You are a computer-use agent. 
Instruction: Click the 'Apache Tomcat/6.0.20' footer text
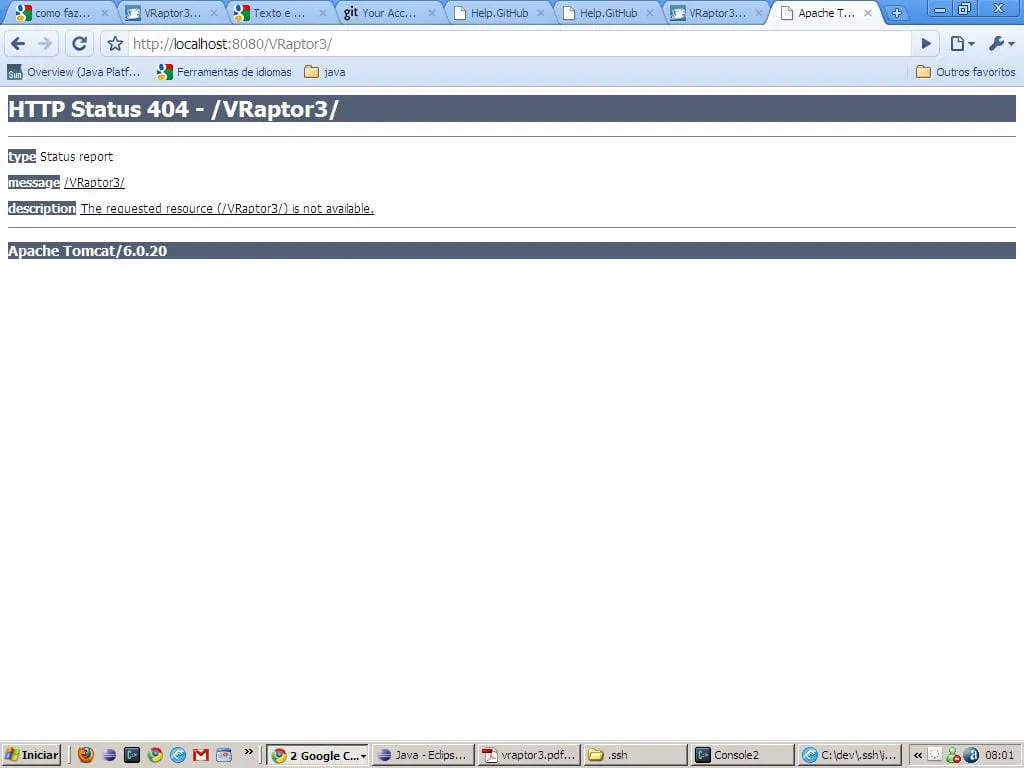(88, 251)
